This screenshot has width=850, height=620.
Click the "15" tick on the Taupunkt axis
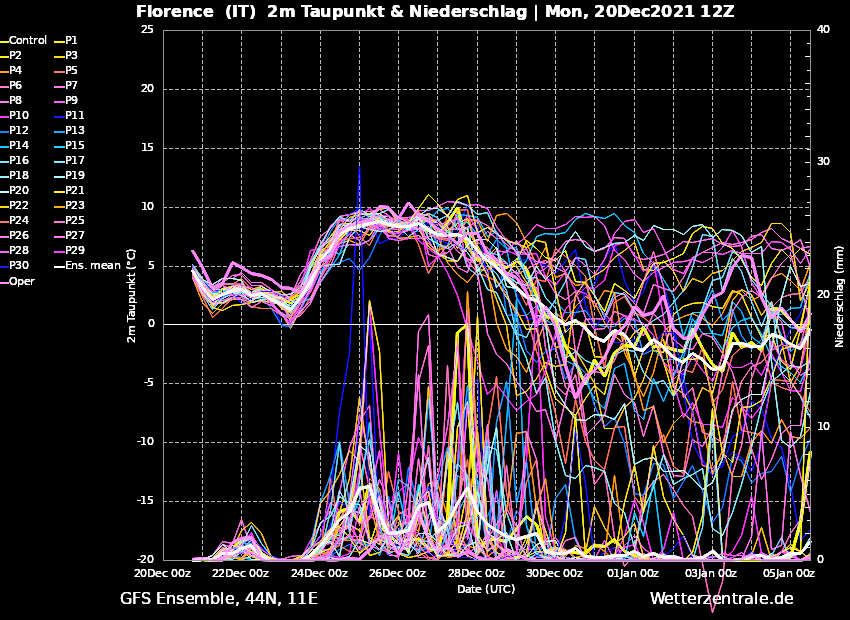(147, 148)
